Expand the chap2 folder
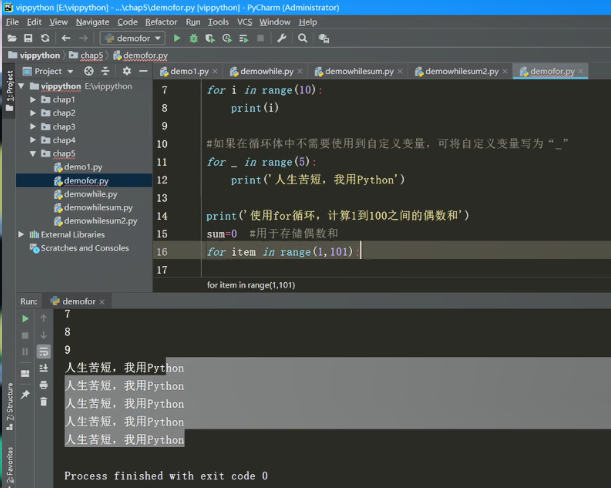The image size is (611, 488). pyautogui.click(x=33, y=113)
